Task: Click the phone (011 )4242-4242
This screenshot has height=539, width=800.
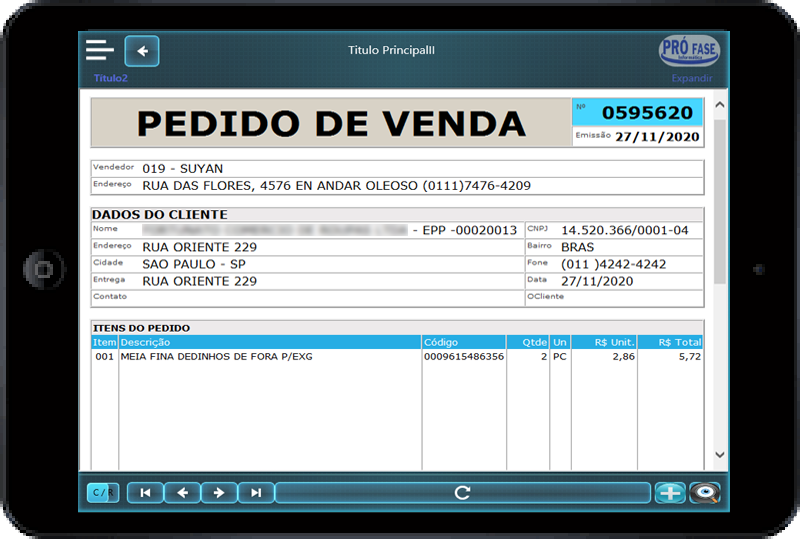Action: pyautogui.click(x=614, y=264)
